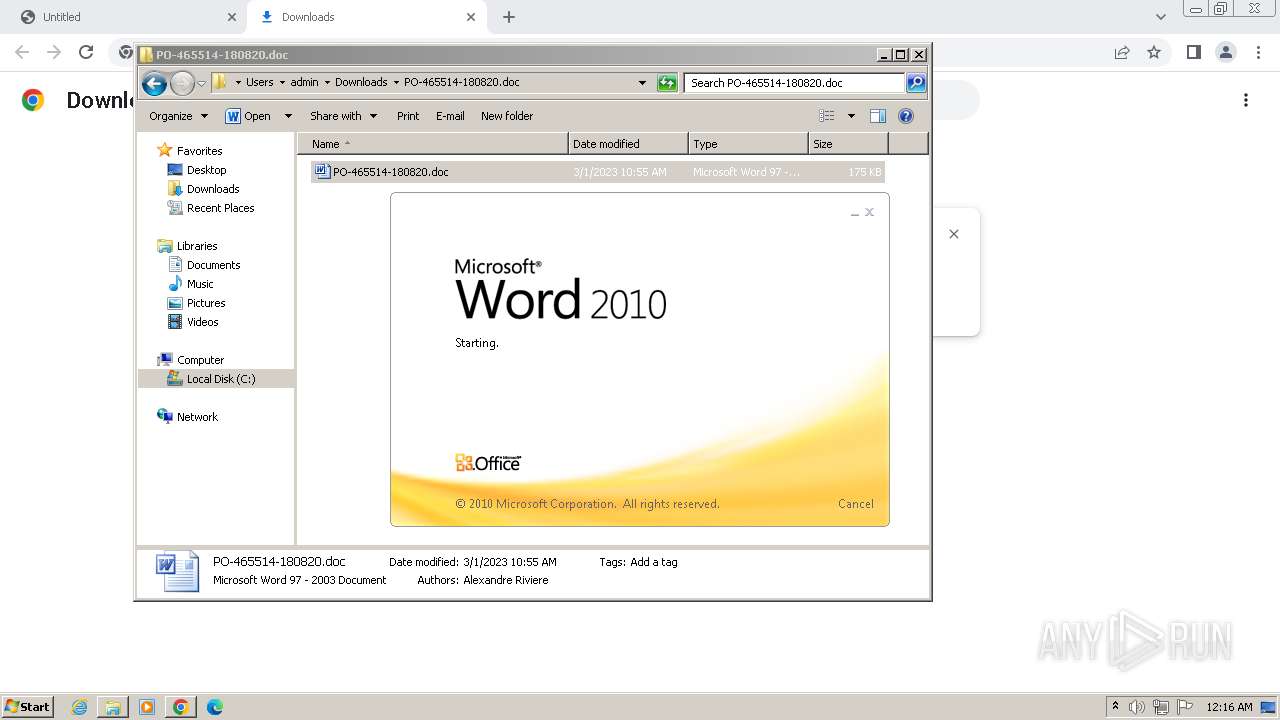Viewport: 1280px width, 720px height.
Task: Expand the view options dropdown arrow
Action: (851, 116)
